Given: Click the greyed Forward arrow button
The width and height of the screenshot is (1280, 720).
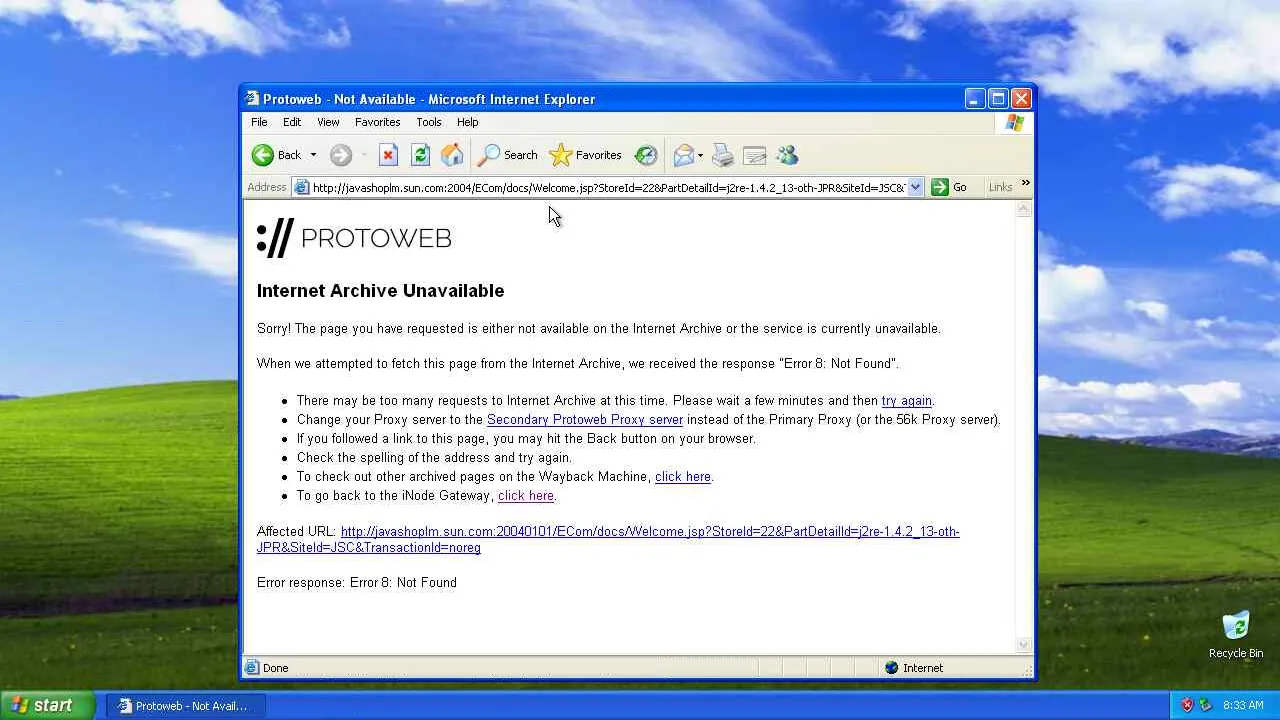Looking at the screenshot, I should tap(341, 155).
